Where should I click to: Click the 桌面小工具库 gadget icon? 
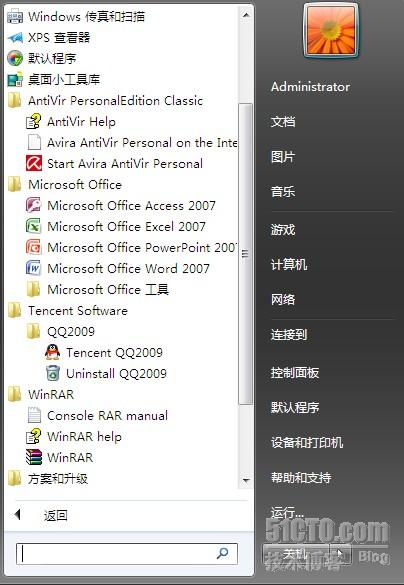(x=15, y=79)
